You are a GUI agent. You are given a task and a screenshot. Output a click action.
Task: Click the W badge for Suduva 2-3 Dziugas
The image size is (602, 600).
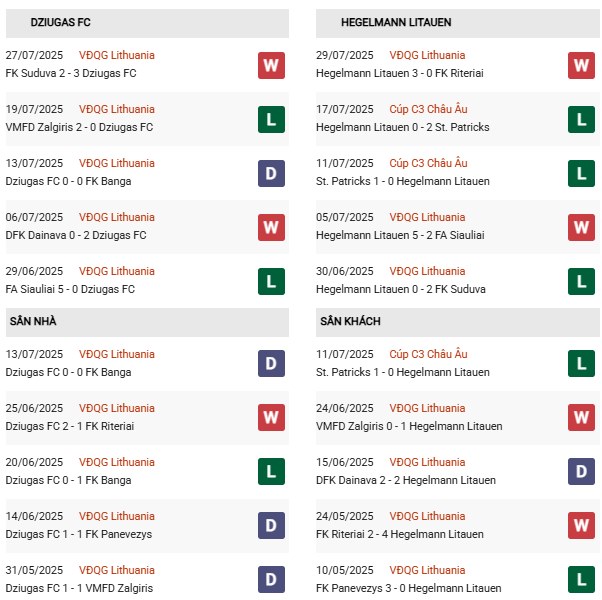[271, 66]
